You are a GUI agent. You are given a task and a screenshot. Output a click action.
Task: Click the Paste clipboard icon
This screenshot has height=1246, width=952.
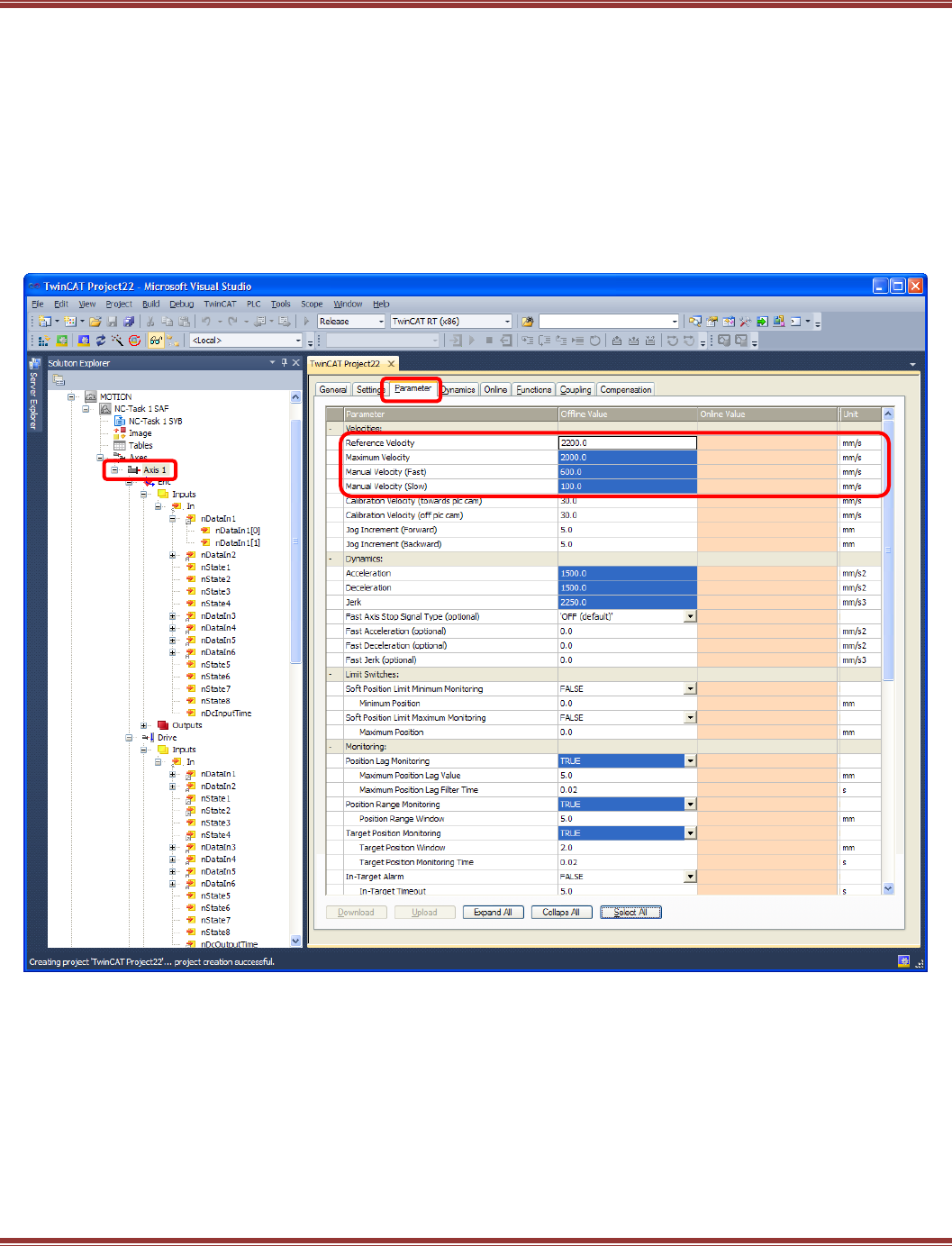point(185,322)
